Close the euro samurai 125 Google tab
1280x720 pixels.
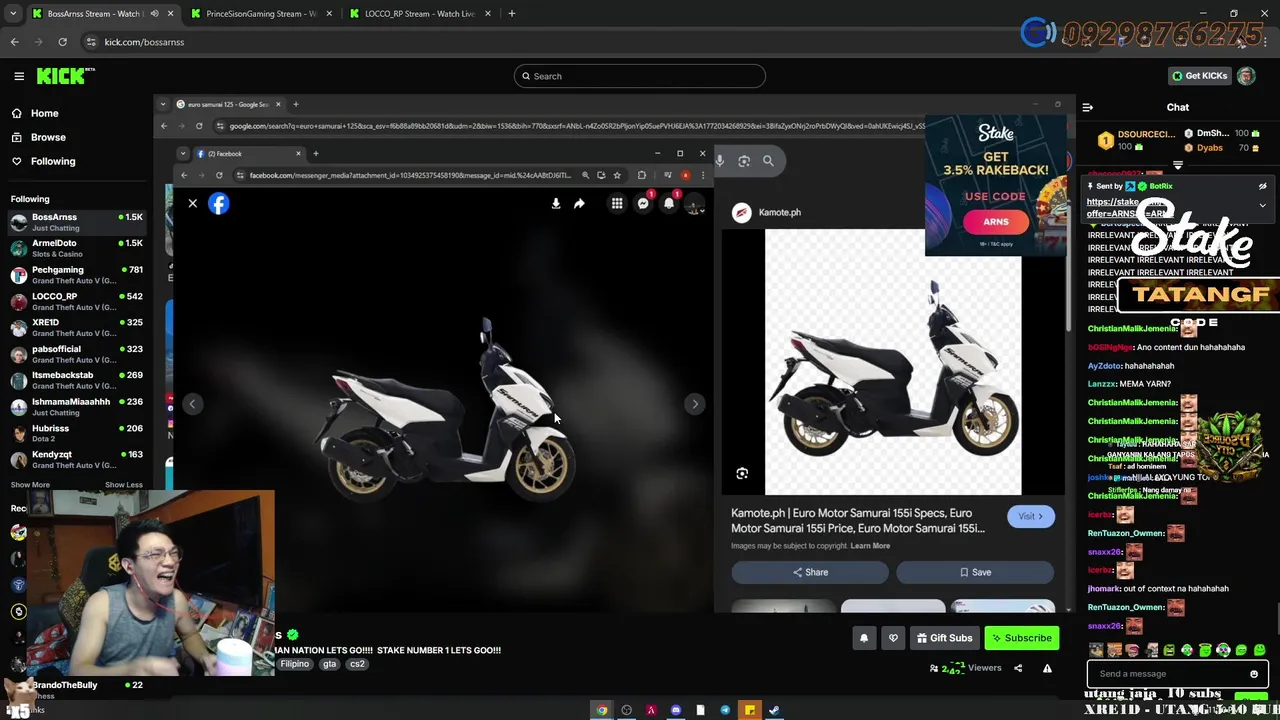coord(278,104)
